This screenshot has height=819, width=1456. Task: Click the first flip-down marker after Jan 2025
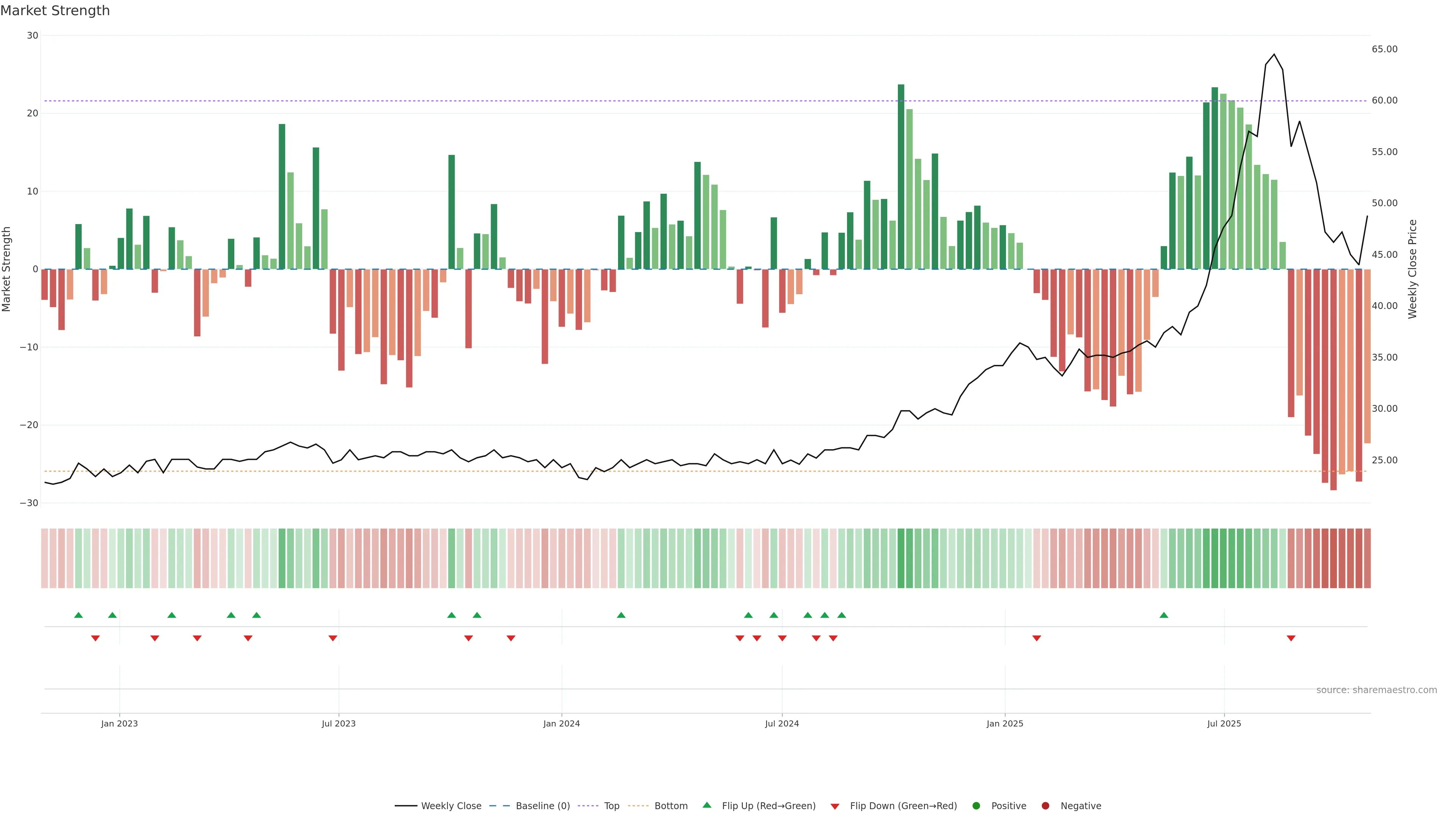click(1037, 638)
